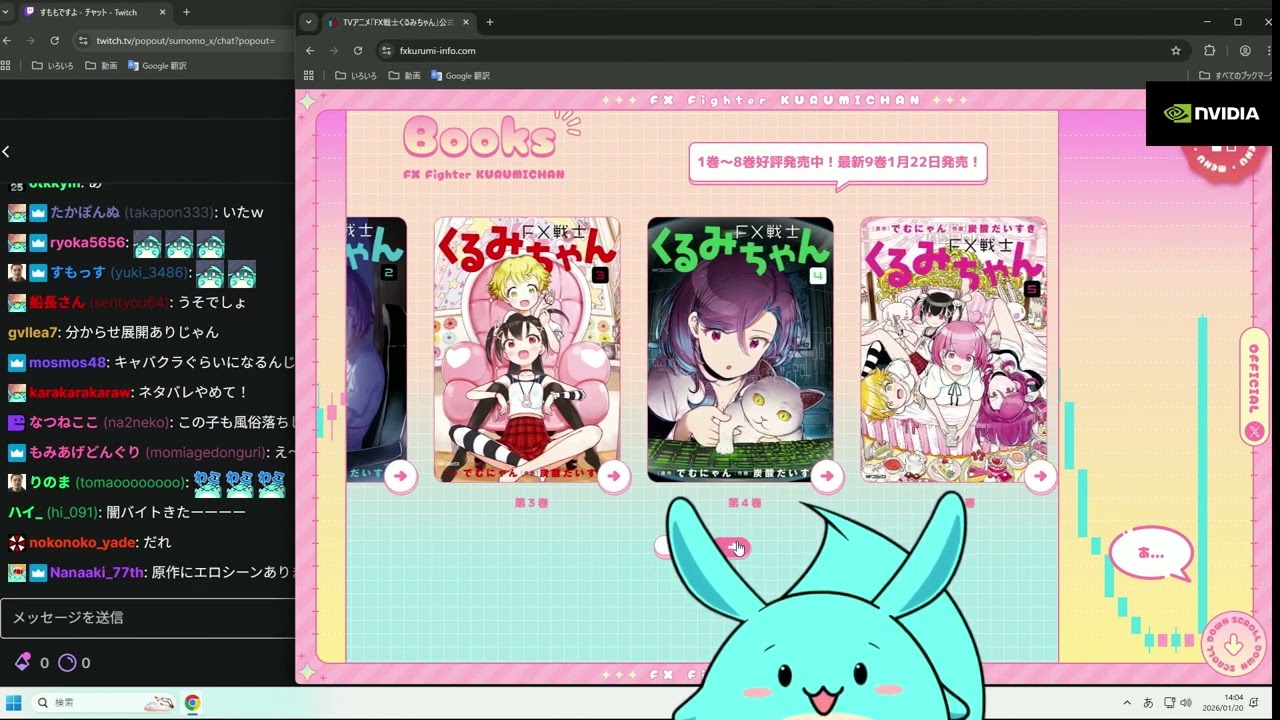Viewport: 1280px width, 720px height.
Task: Click the volume 4 book cover thumbnail
Action: (740, 349)
